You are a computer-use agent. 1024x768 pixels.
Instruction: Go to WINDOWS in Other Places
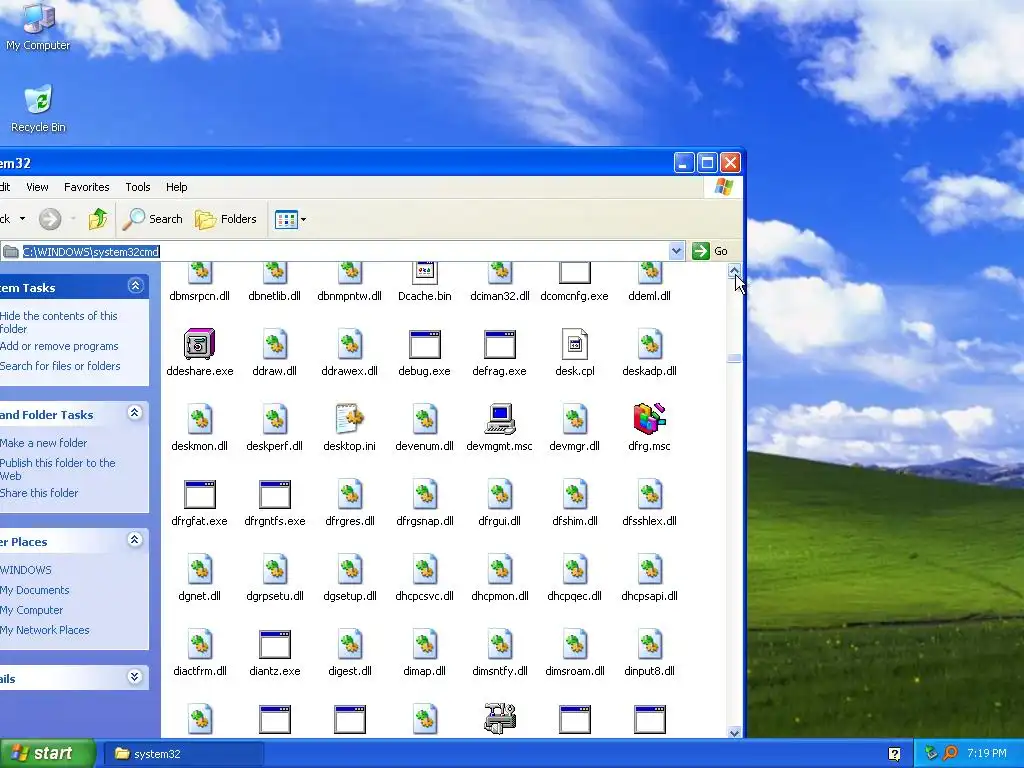point(25,570)
